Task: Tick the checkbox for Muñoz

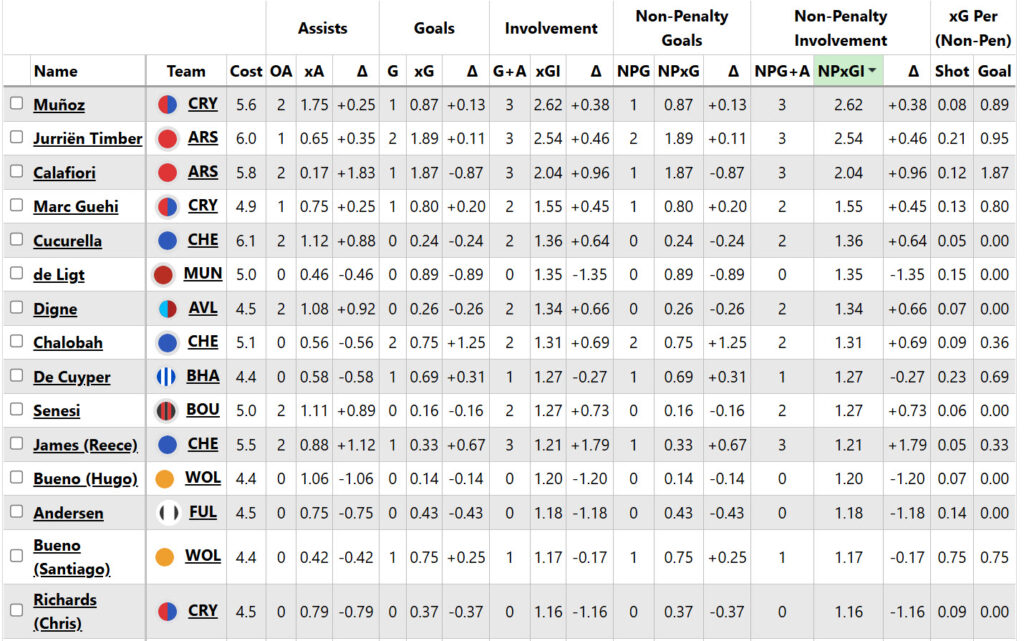Action: pyautogui.click(x=16, y=104)
